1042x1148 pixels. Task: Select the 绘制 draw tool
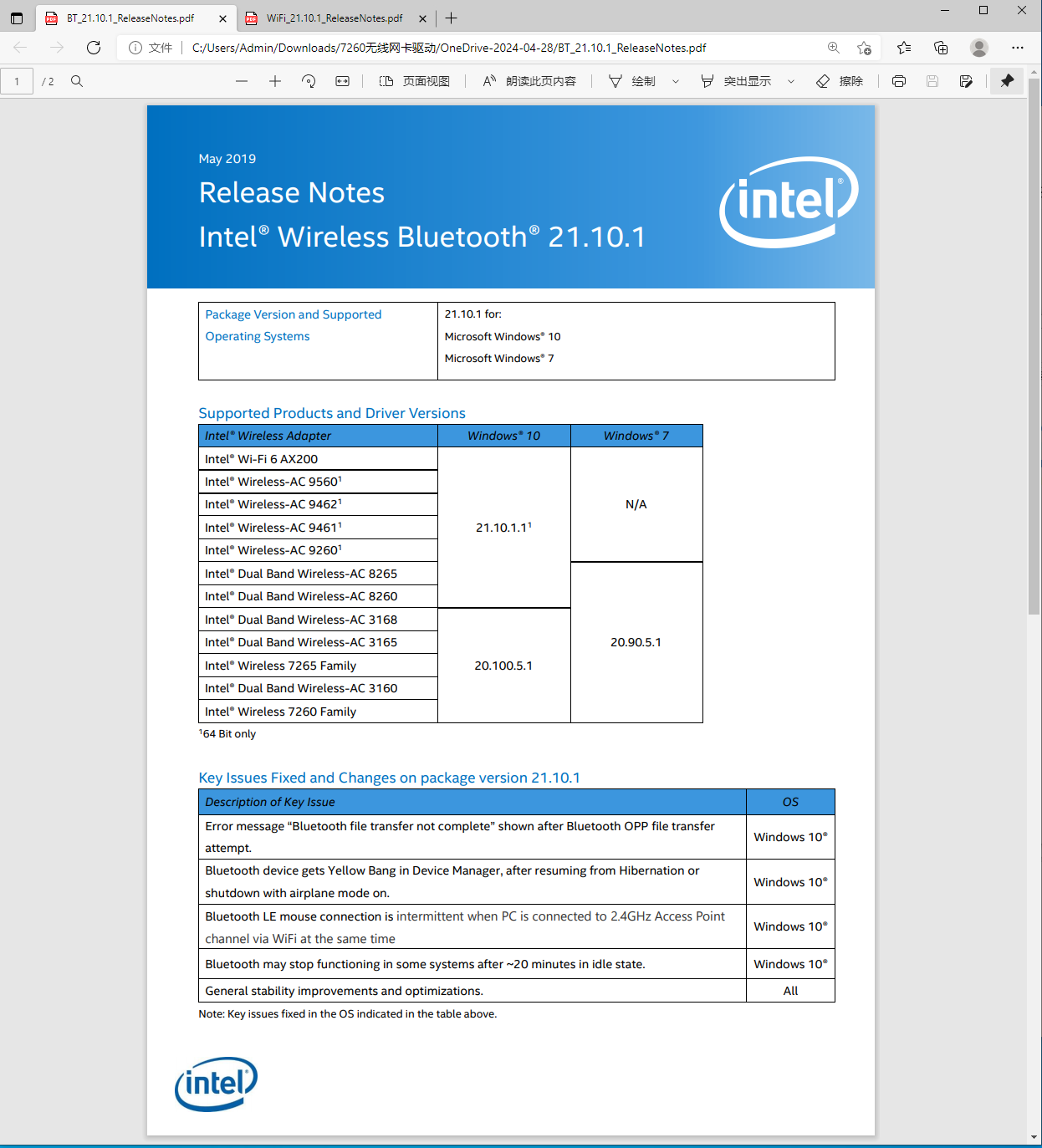[632, 81]
